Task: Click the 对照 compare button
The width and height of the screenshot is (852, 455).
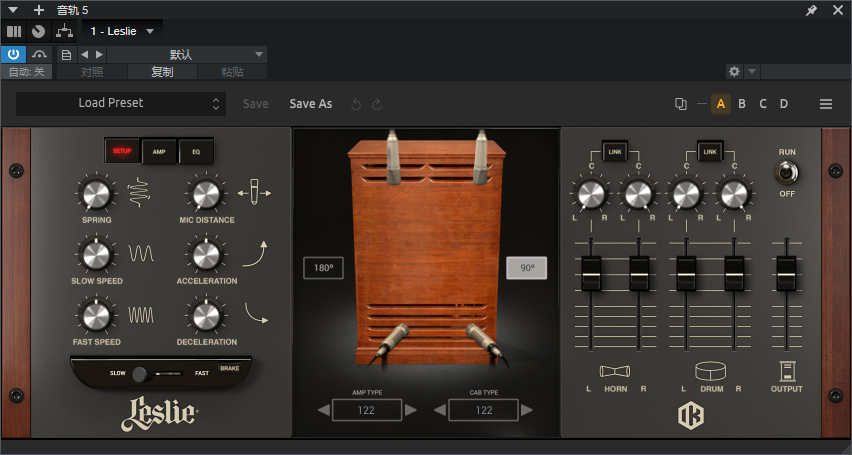Action: (92, 72)
